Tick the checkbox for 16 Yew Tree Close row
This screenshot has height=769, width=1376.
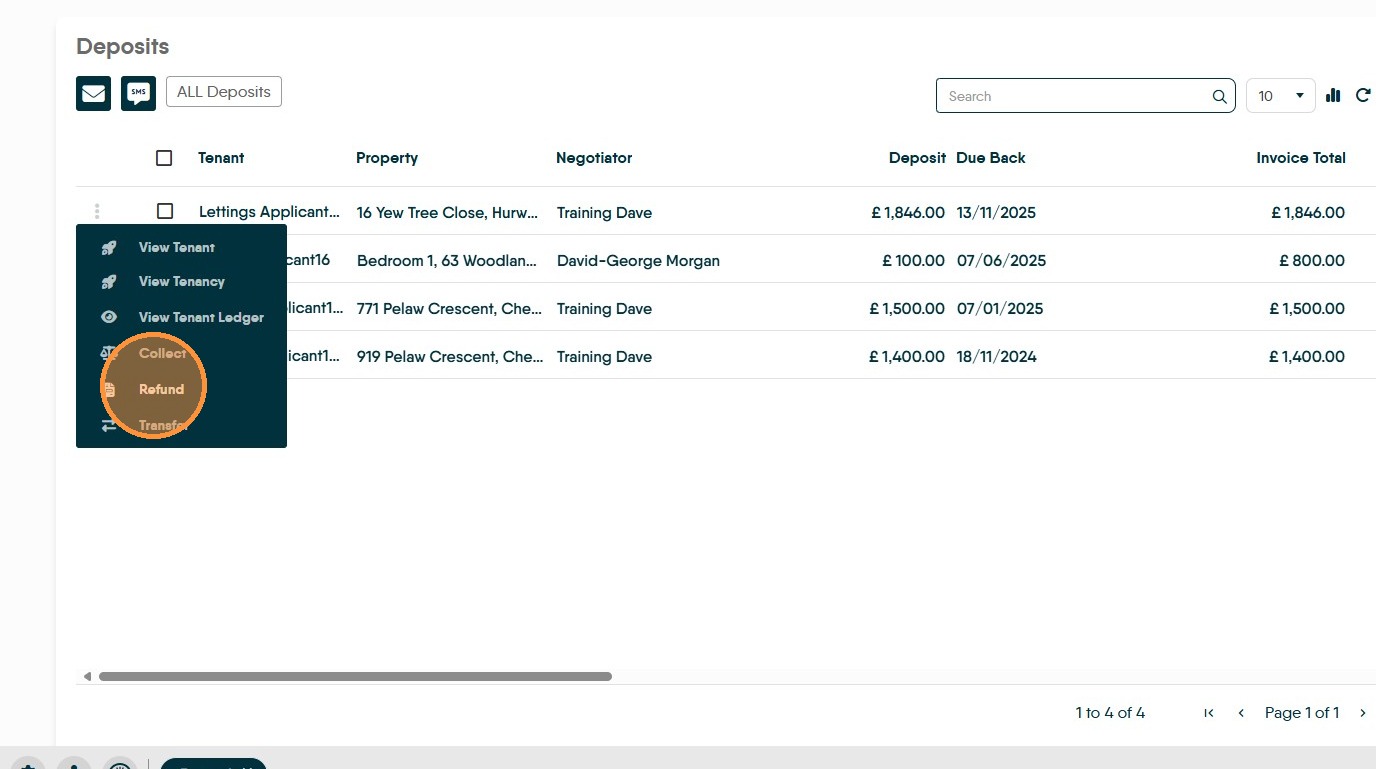click(165, 211)
